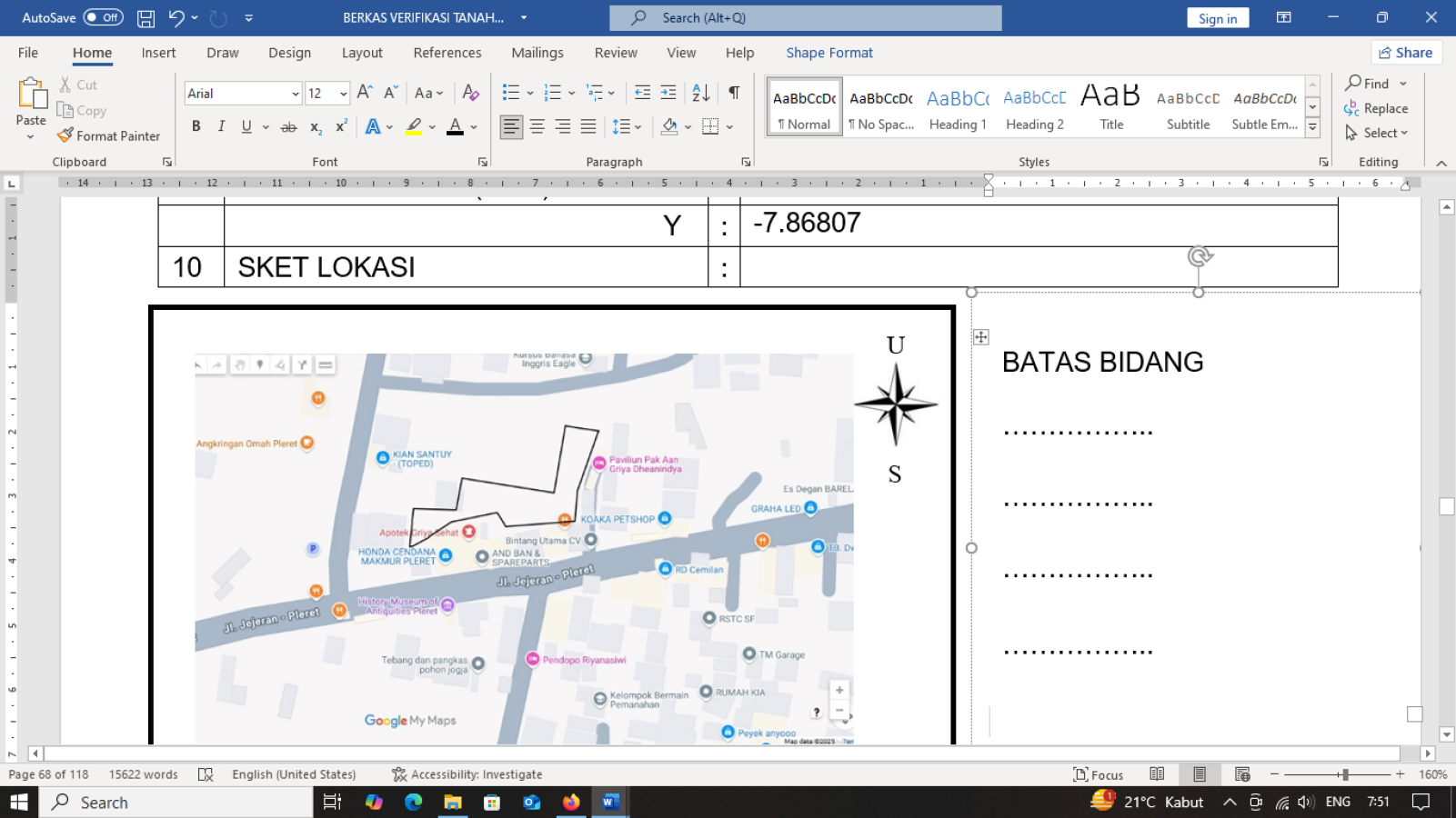
Task: Increase the paragraph indent
Action: (668, 93)
